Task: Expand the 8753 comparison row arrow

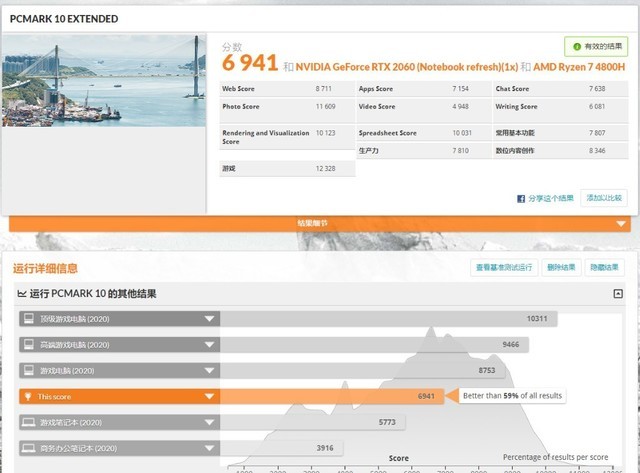Action: 209,371
